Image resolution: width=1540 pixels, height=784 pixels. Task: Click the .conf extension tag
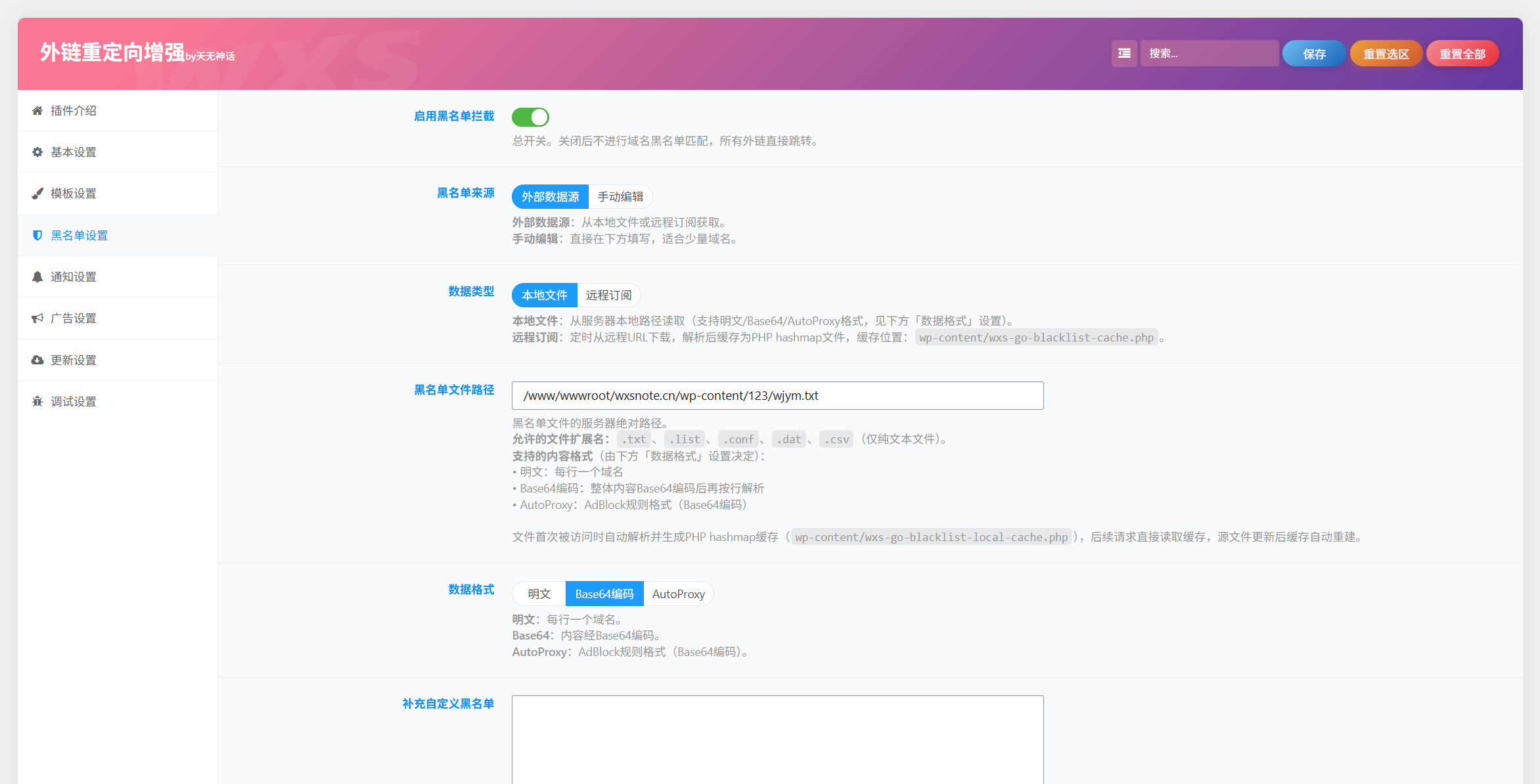point(738,439)
